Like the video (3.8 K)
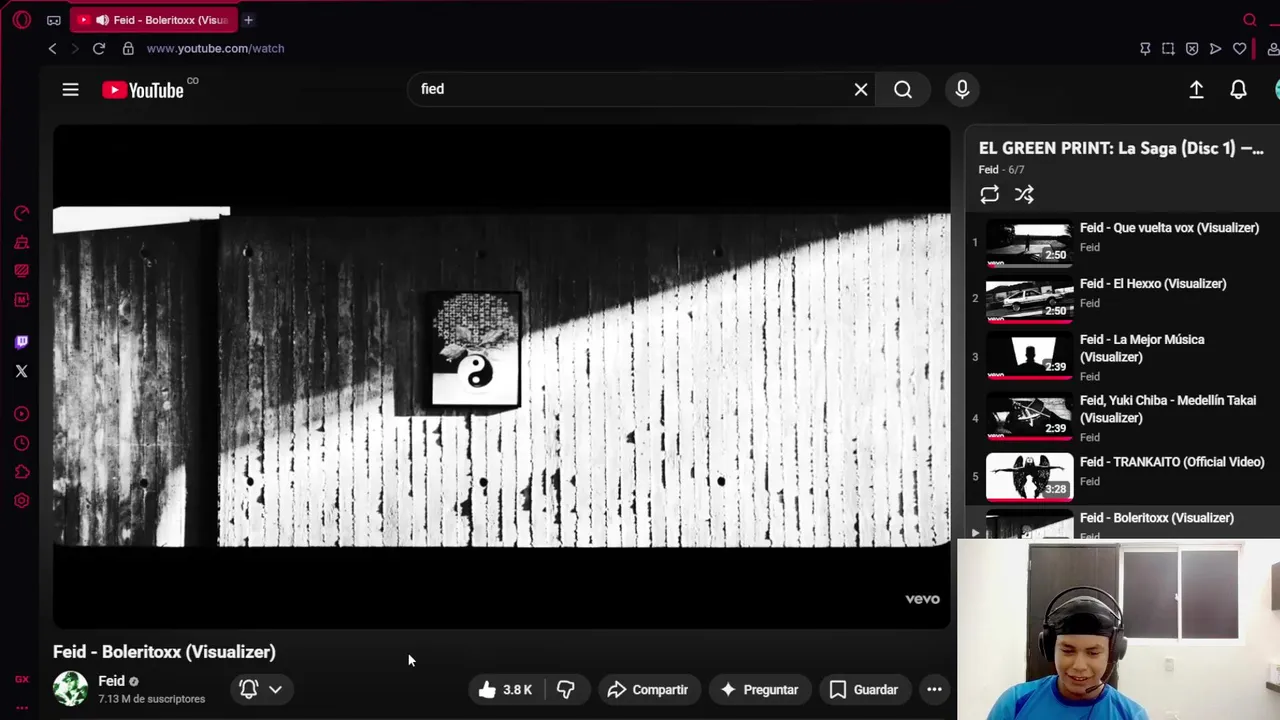This screenshot has width=1280, height=720. tap(505, 689)
